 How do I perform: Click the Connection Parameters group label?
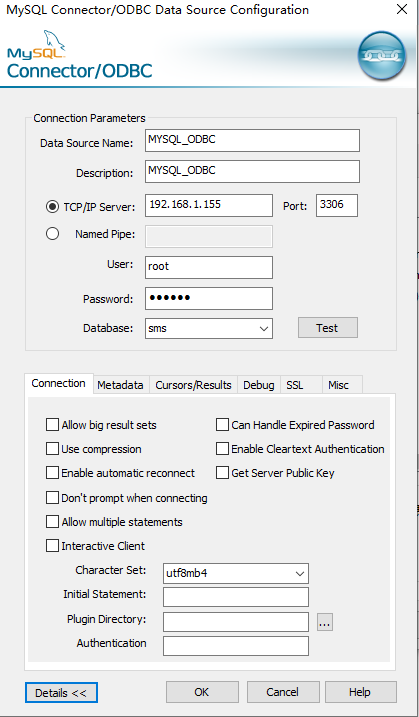[90, 118]
